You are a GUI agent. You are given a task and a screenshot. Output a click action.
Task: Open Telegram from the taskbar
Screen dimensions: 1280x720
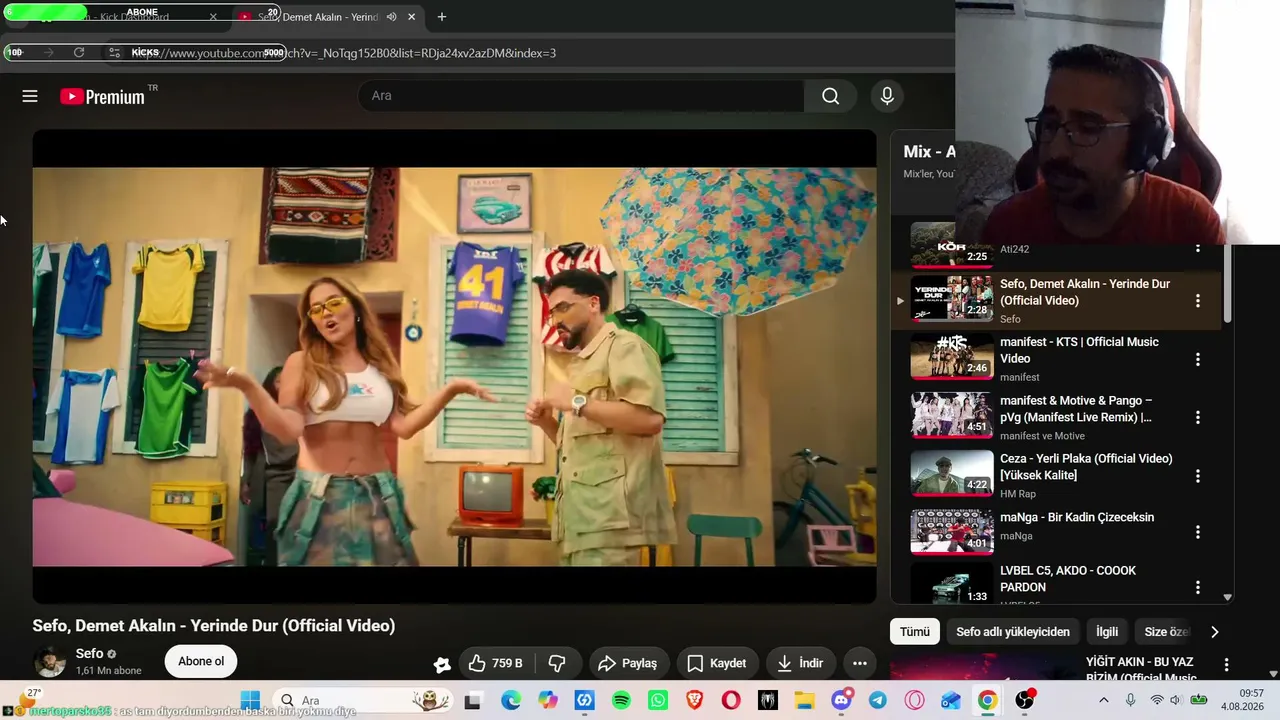click(877, 701)
